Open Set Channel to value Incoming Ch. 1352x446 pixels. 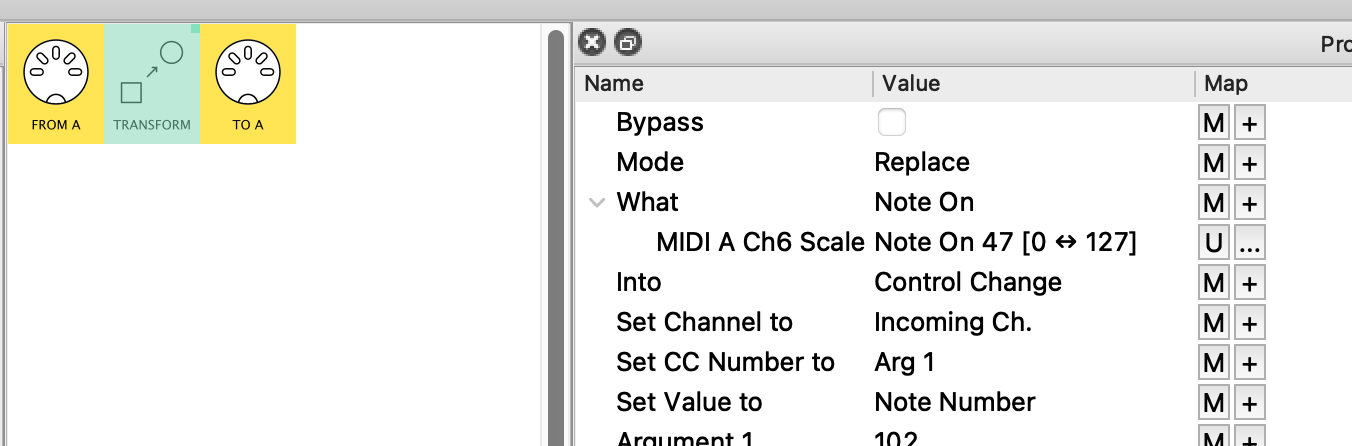click(x=952, y=323)
